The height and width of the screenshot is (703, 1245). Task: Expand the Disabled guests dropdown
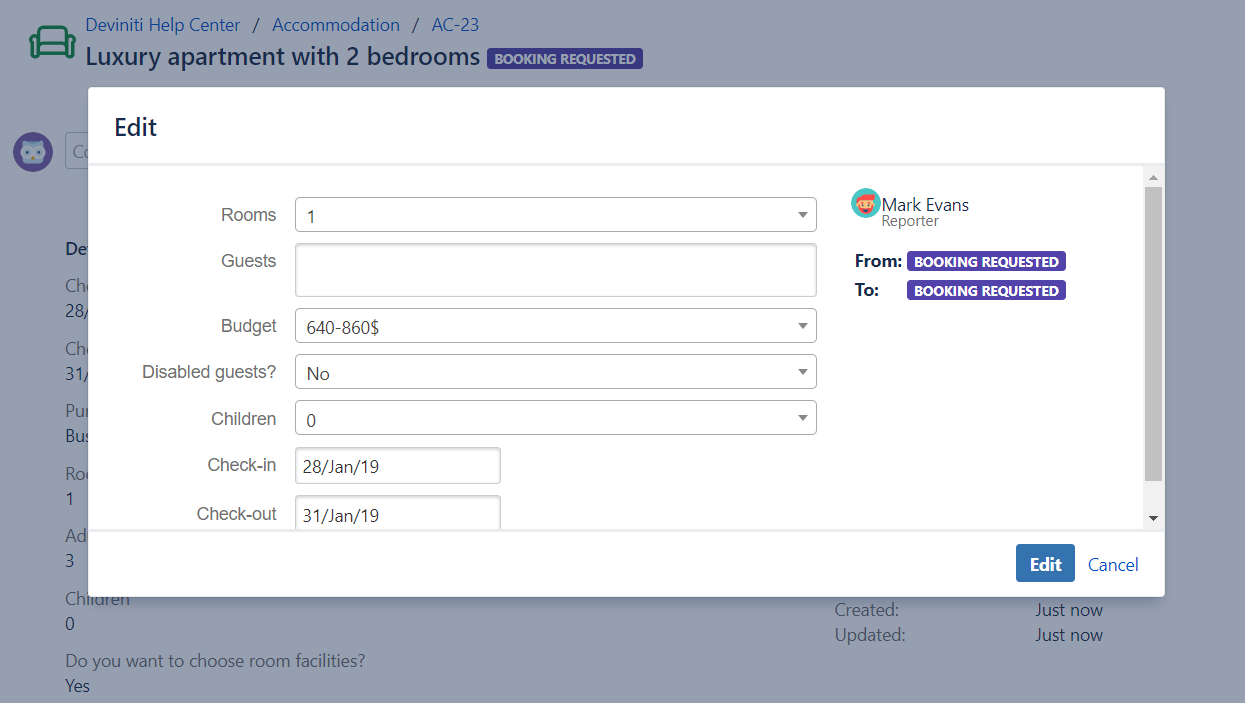pyautogui.click(x=556, y=372)
